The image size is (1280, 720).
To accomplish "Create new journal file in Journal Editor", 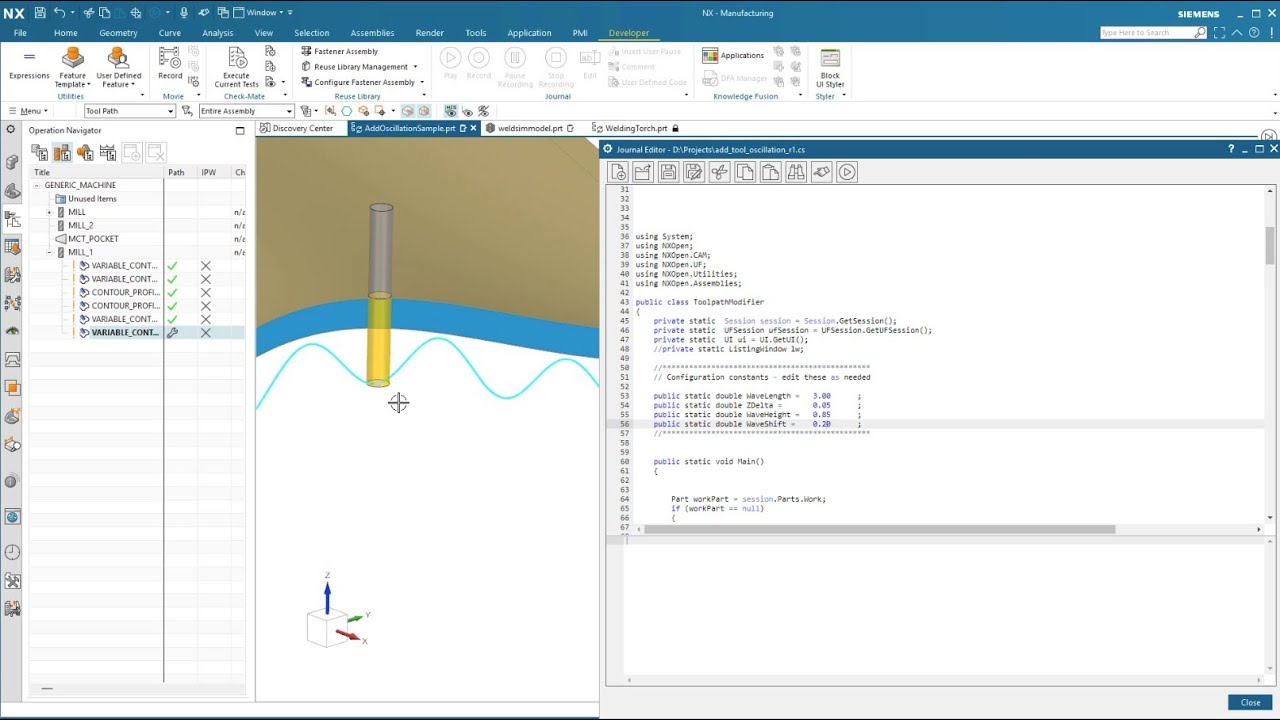I will click(x=618, y=172).
